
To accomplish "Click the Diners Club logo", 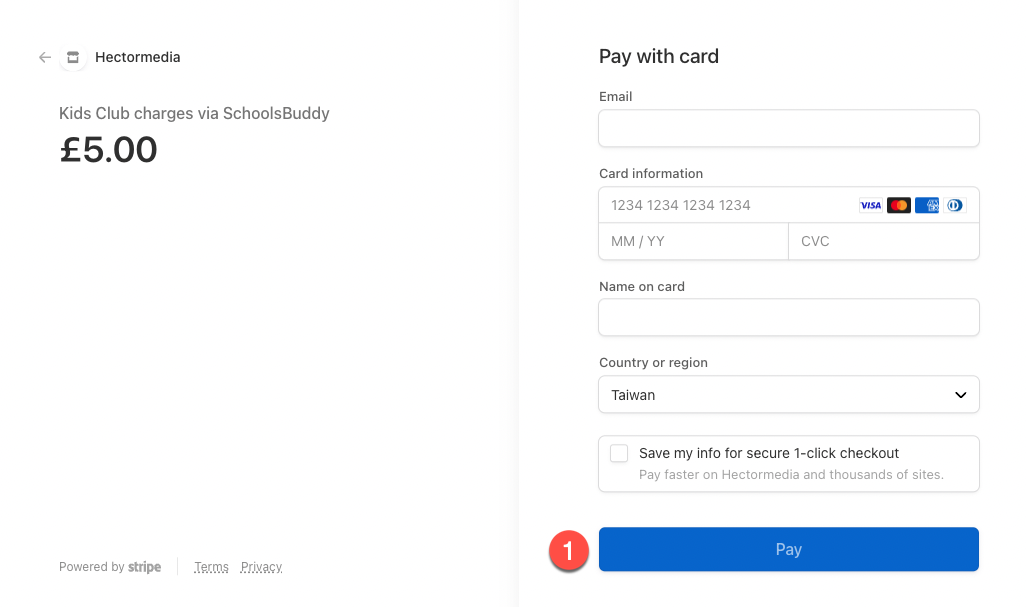I will (x=955, y=205).
